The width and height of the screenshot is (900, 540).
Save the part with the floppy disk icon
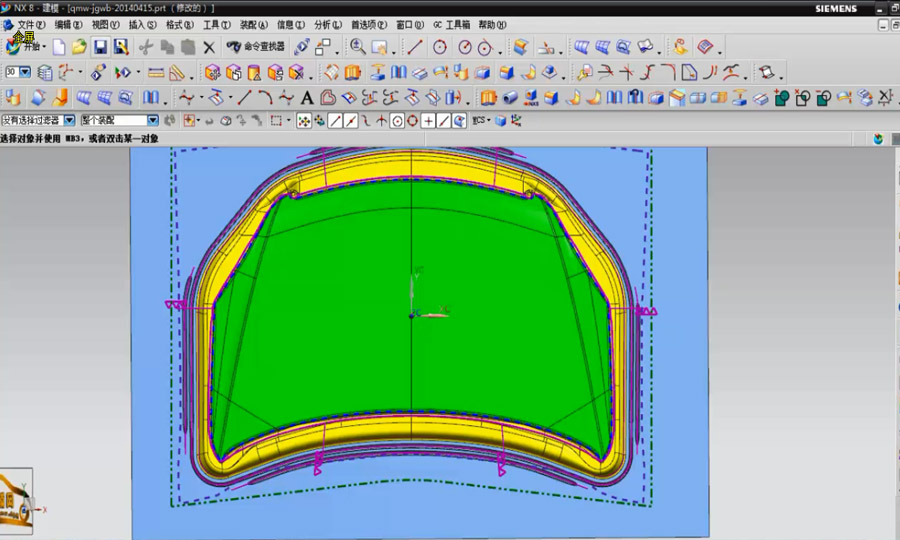100,47
